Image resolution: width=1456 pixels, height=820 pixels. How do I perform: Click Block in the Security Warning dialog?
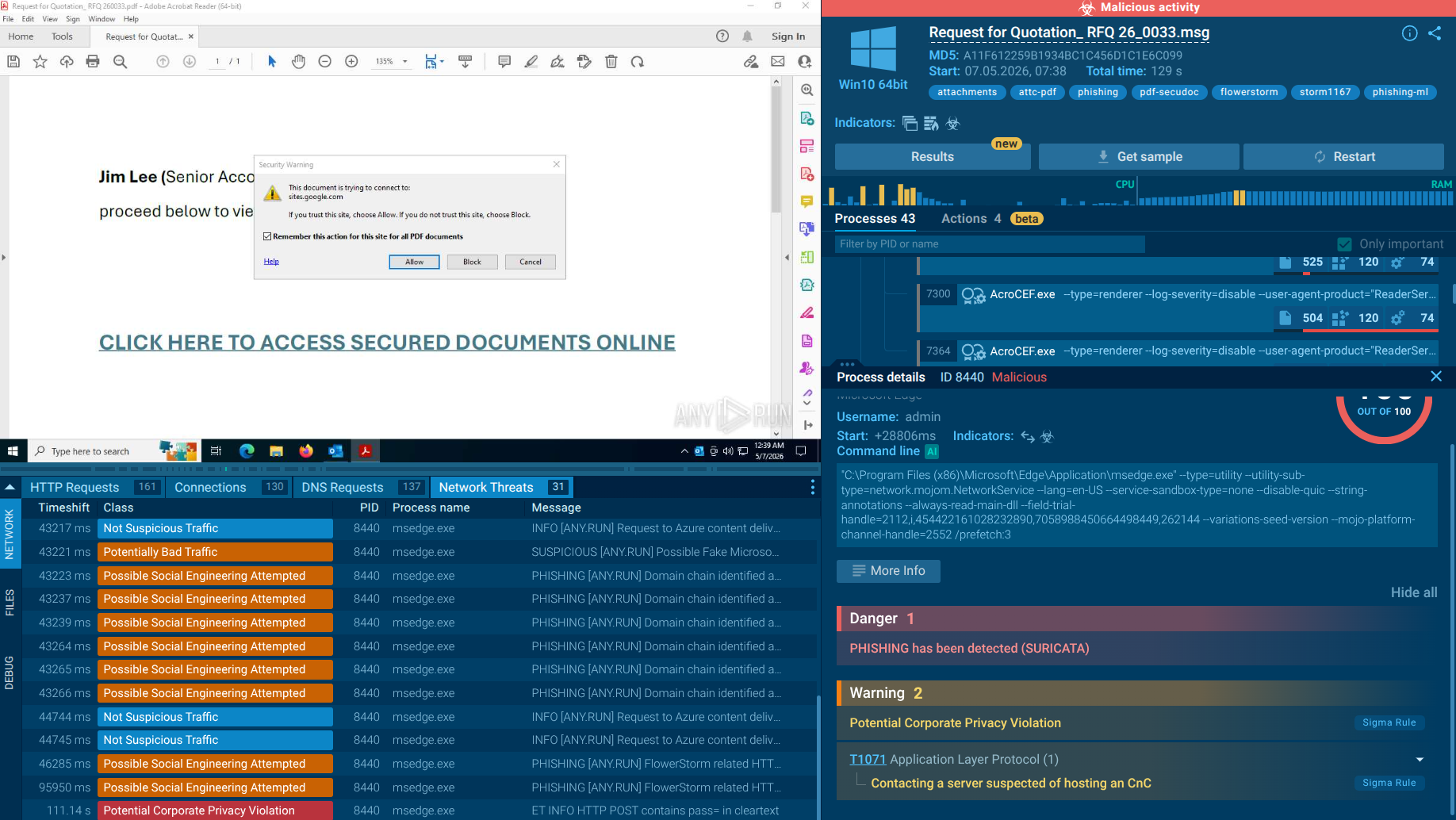pos(472,262)
